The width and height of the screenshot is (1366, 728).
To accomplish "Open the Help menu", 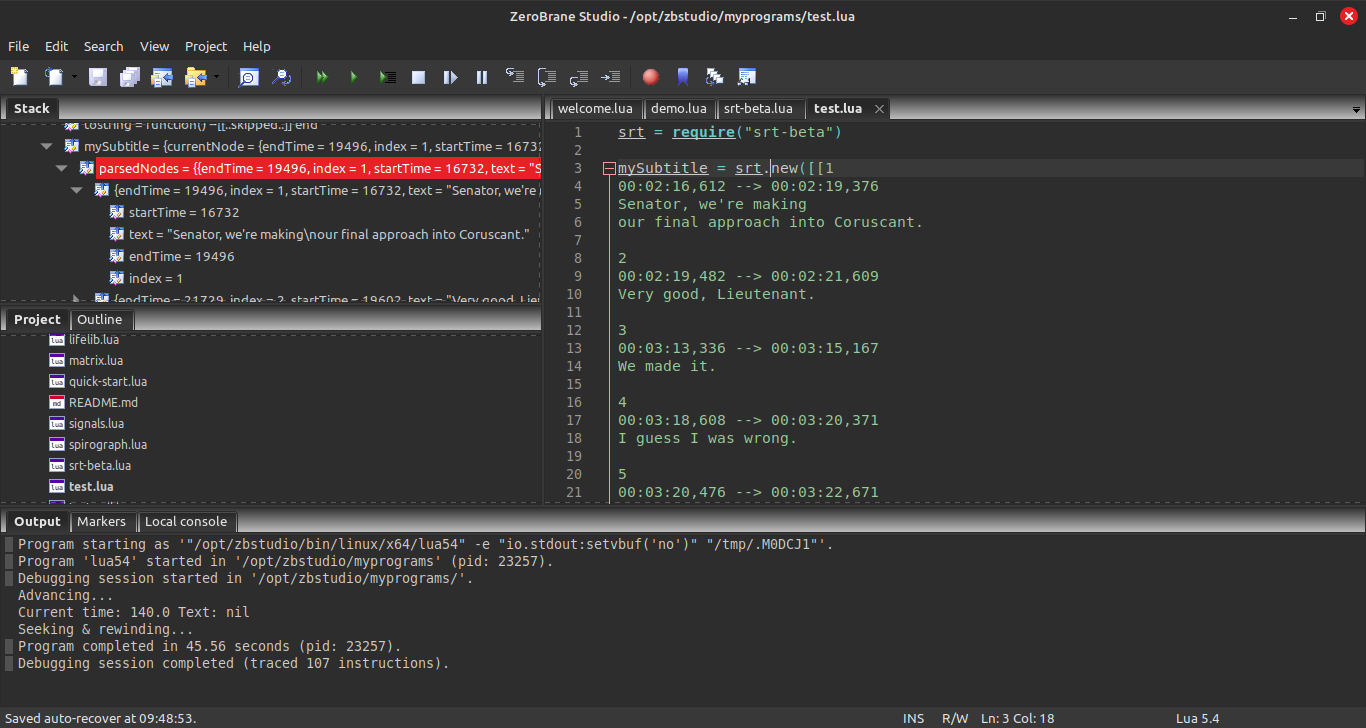I will point(257,46).
